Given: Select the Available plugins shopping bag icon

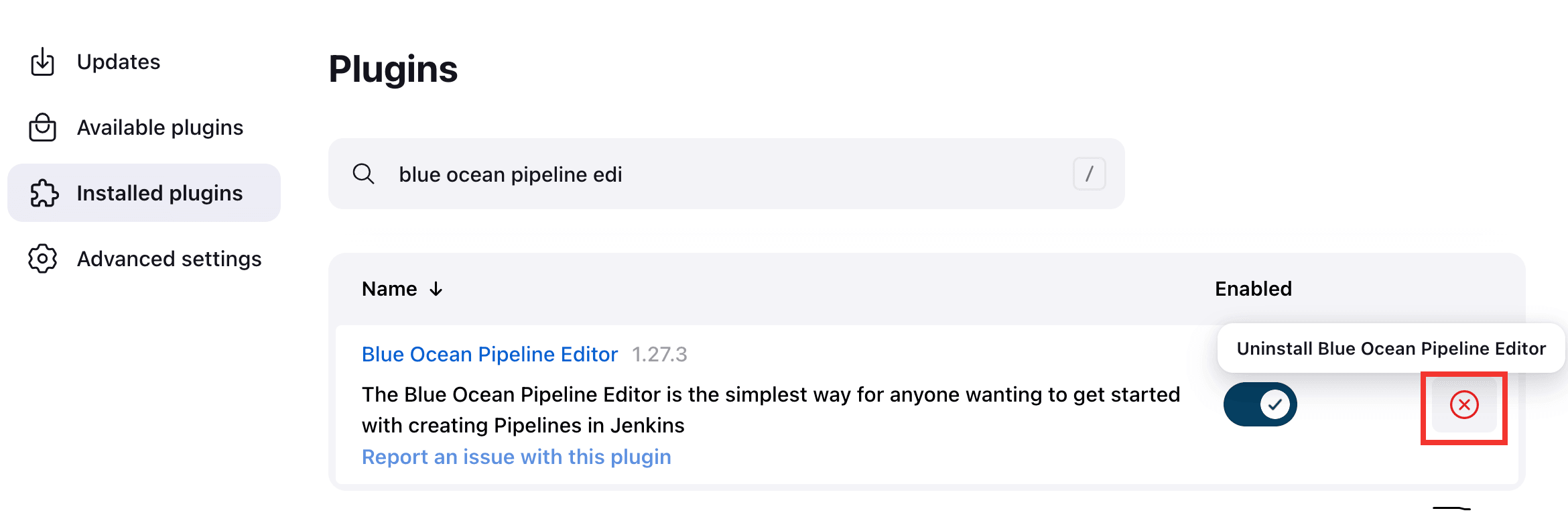Looking at the screenshot, I should click(x=42, y=127).
